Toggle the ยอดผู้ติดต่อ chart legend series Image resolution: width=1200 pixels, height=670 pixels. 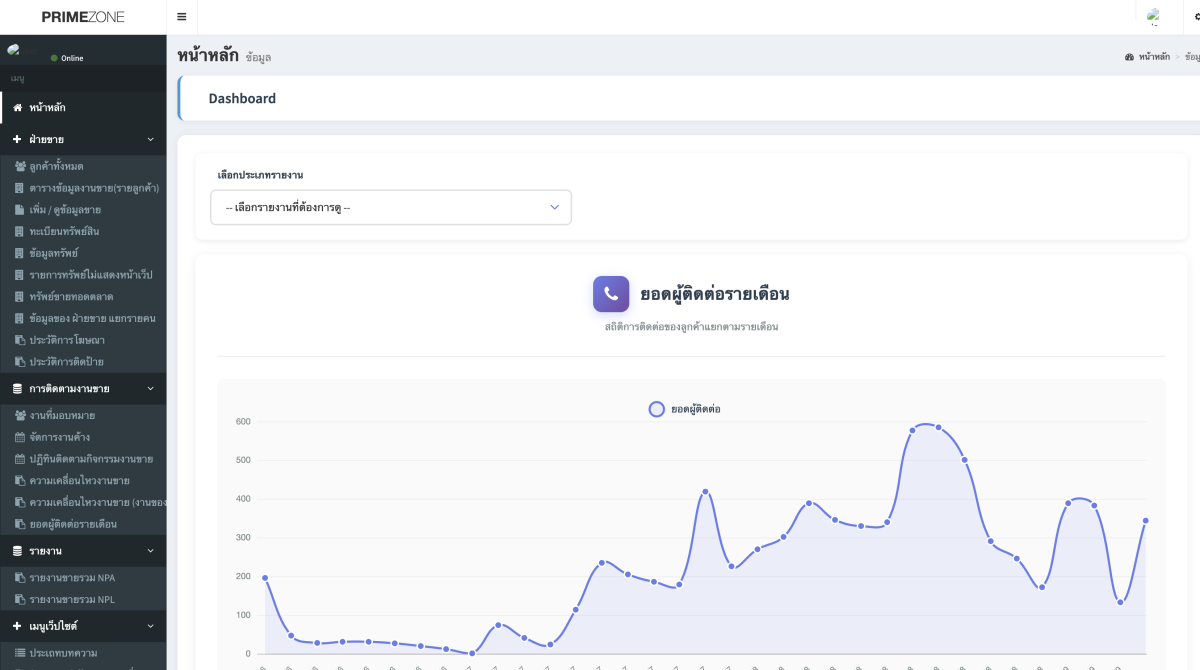[685, 409]
